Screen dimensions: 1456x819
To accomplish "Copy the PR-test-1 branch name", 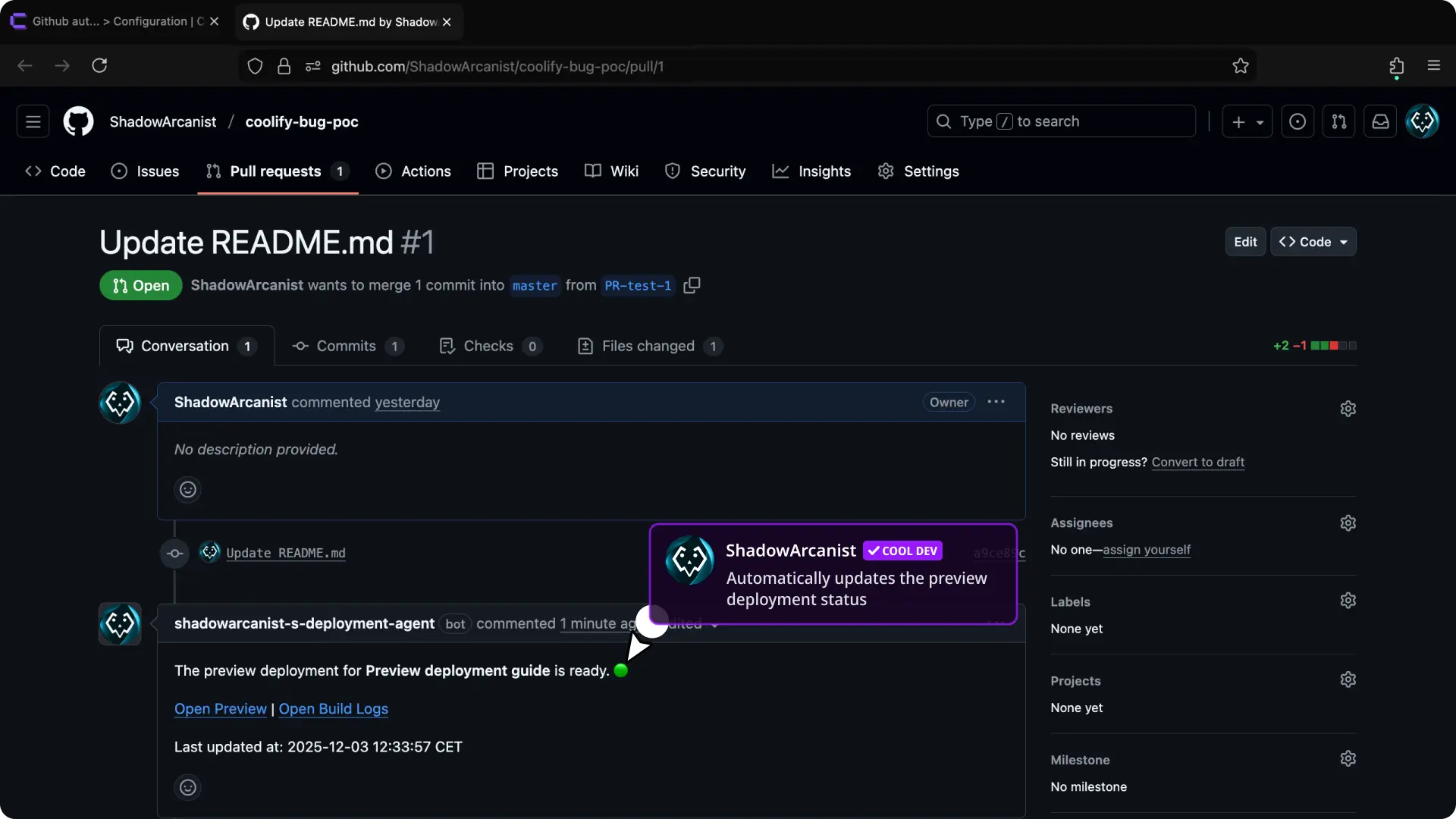I will coord(692,285).
